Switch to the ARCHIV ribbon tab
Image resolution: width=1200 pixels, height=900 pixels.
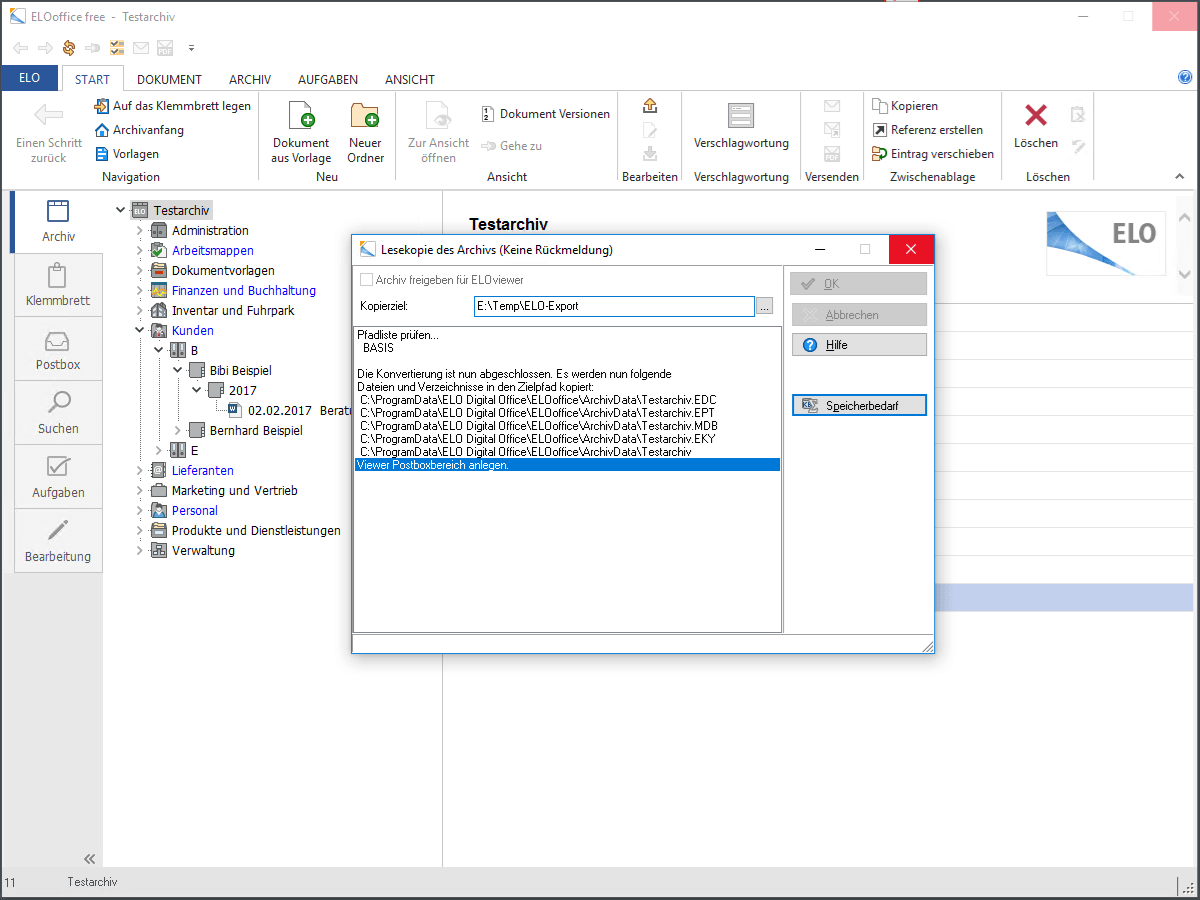point(250,80)
